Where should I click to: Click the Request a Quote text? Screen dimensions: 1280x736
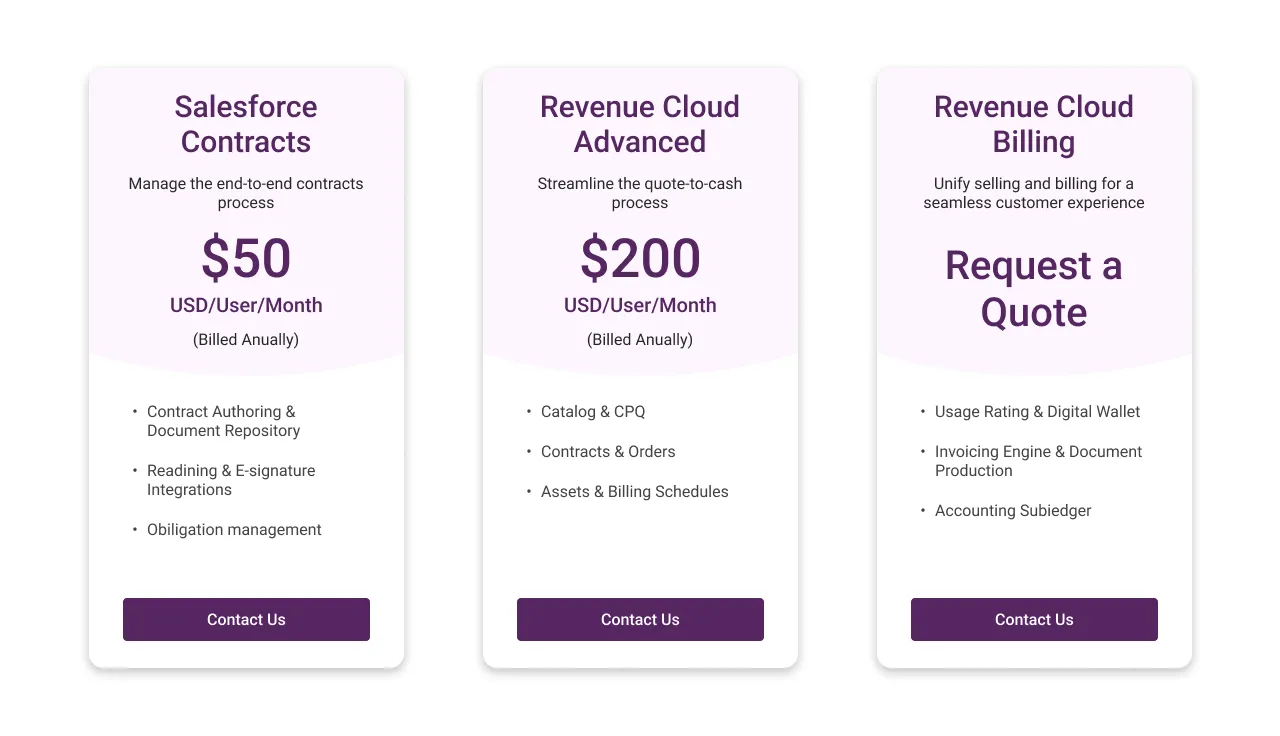1034,289
